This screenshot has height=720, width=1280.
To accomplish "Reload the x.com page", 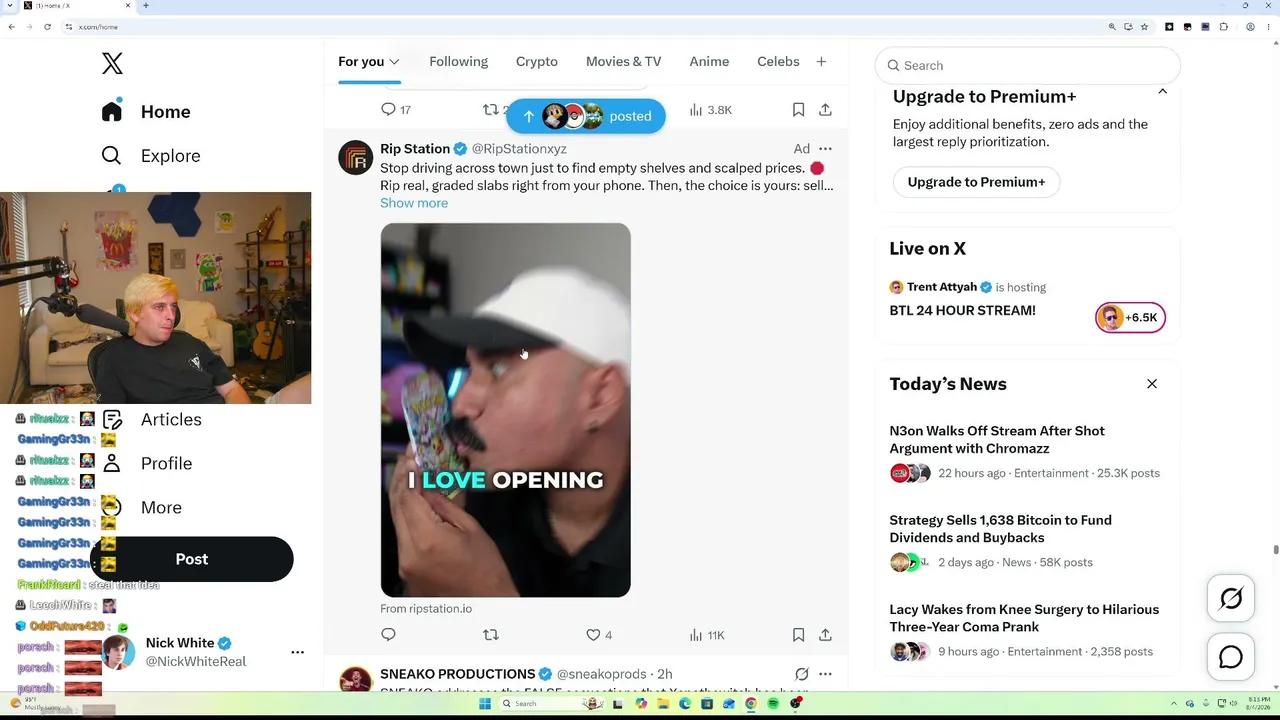I will pyautogui.click(x=47, y=27).
